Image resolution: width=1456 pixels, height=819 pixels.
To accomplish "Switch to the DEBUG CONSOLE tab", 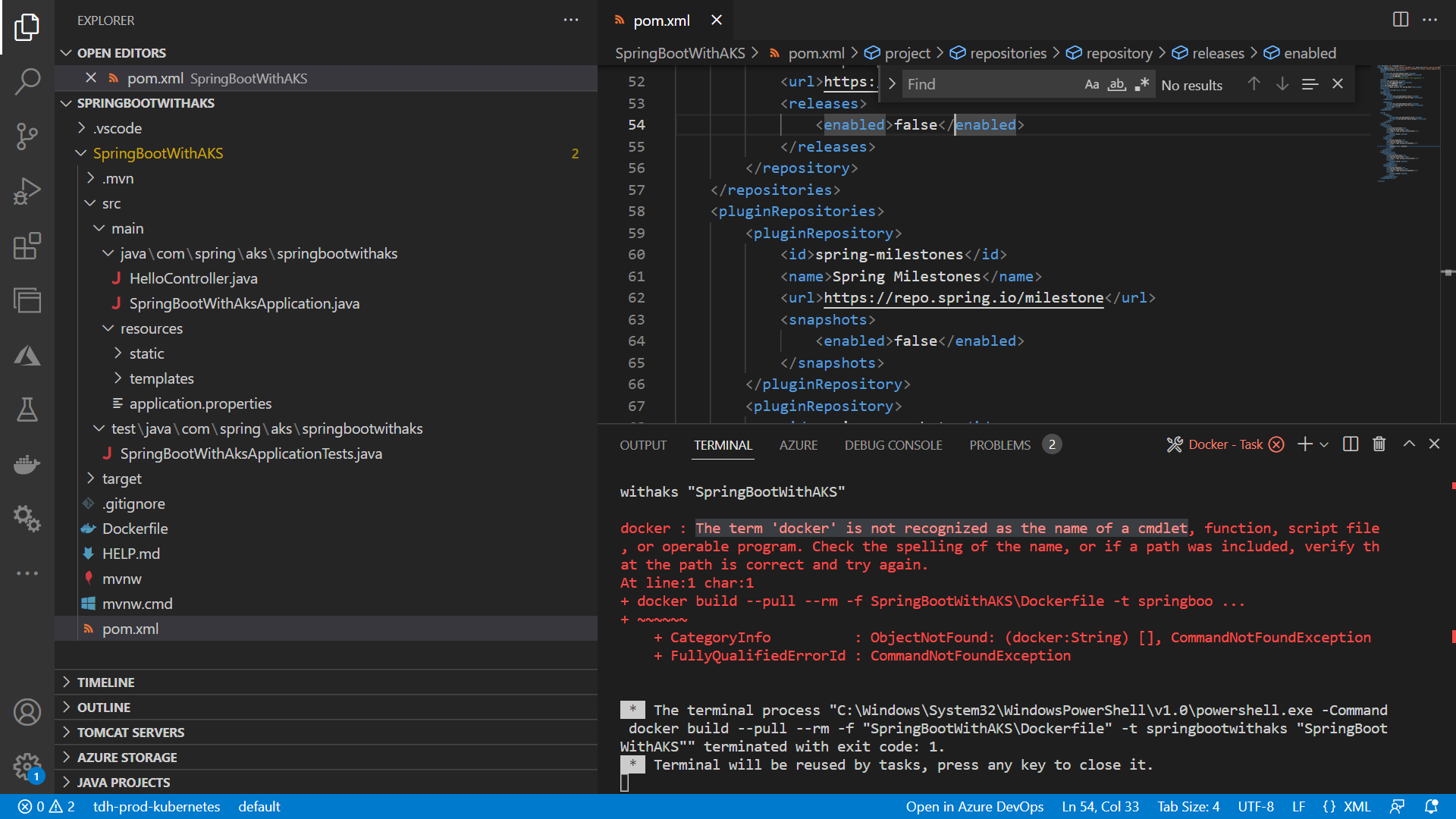I will [x=893, y=445].
